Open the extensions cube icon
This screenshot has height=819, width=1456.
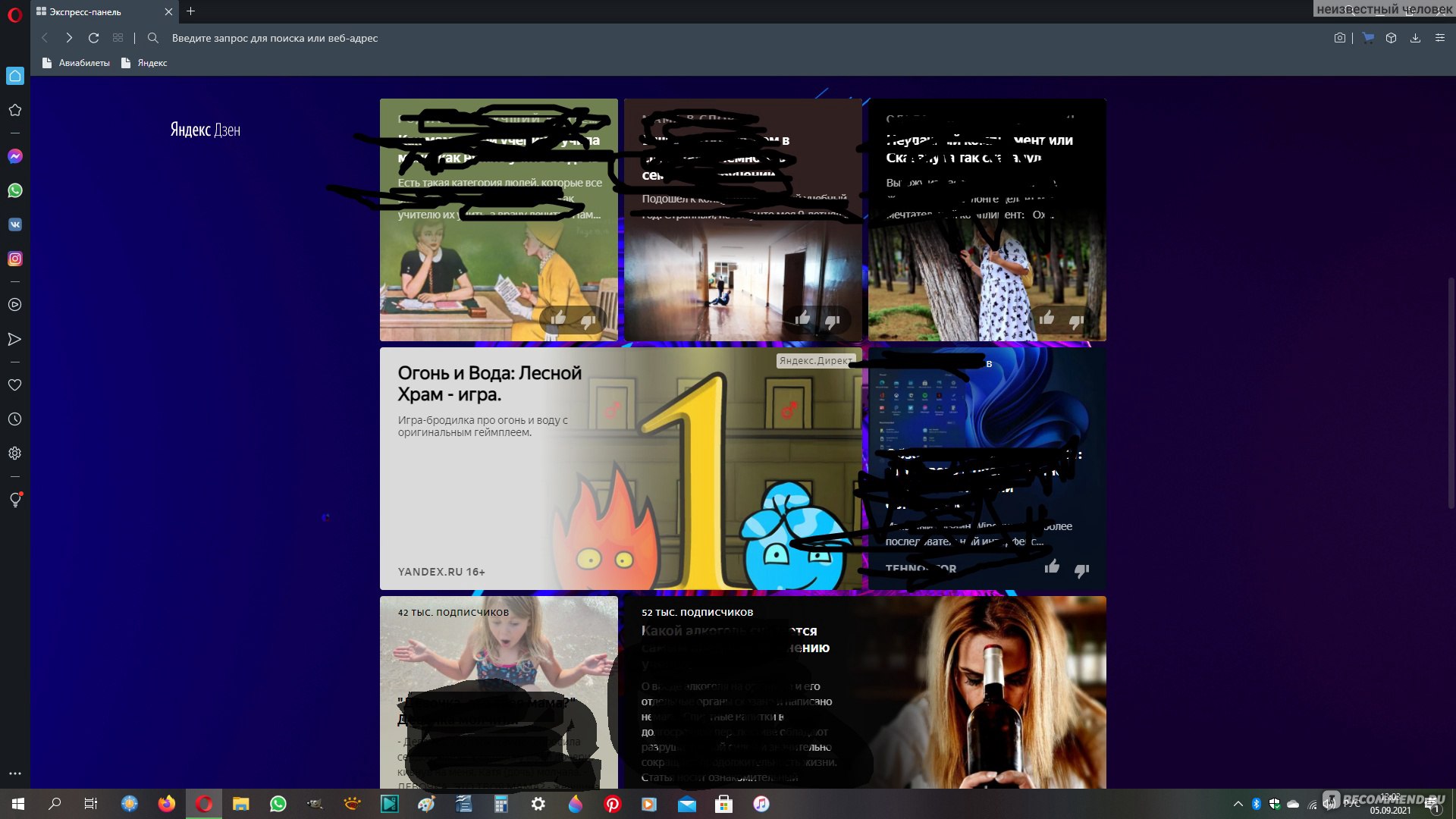coord(1391,38)
